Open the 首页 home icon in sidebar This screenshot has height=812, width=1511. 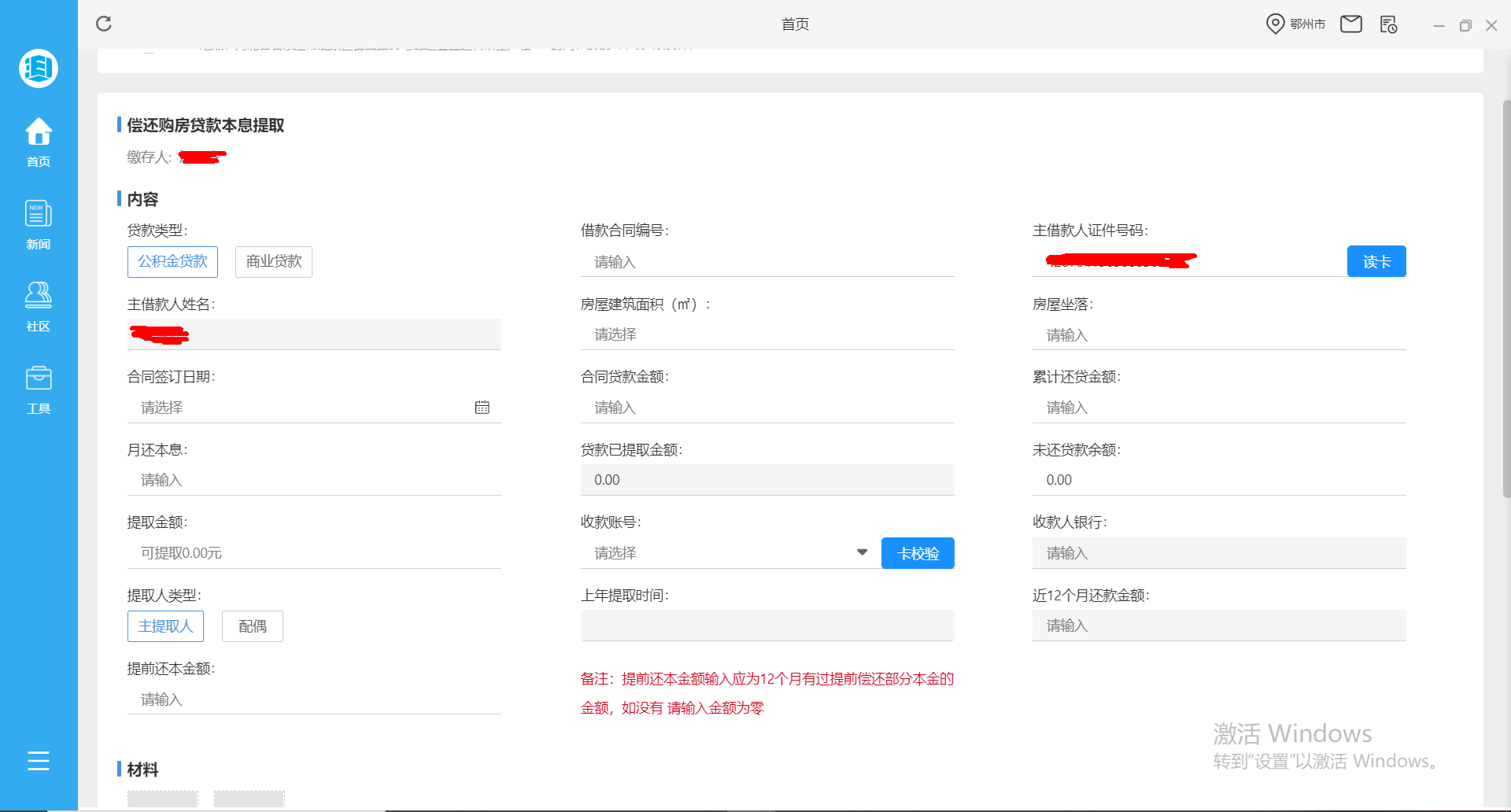[39, 142]
